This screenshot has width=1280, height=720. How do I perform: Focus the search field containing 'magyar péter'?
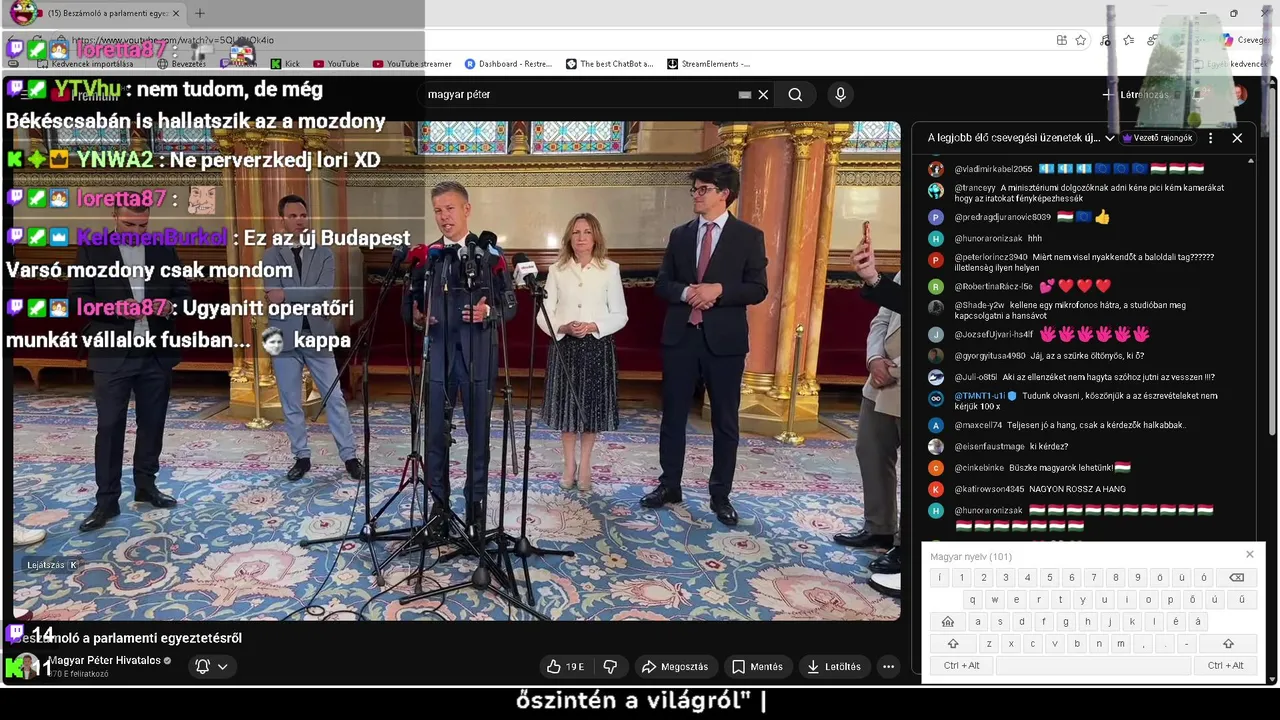click(580, 94)
